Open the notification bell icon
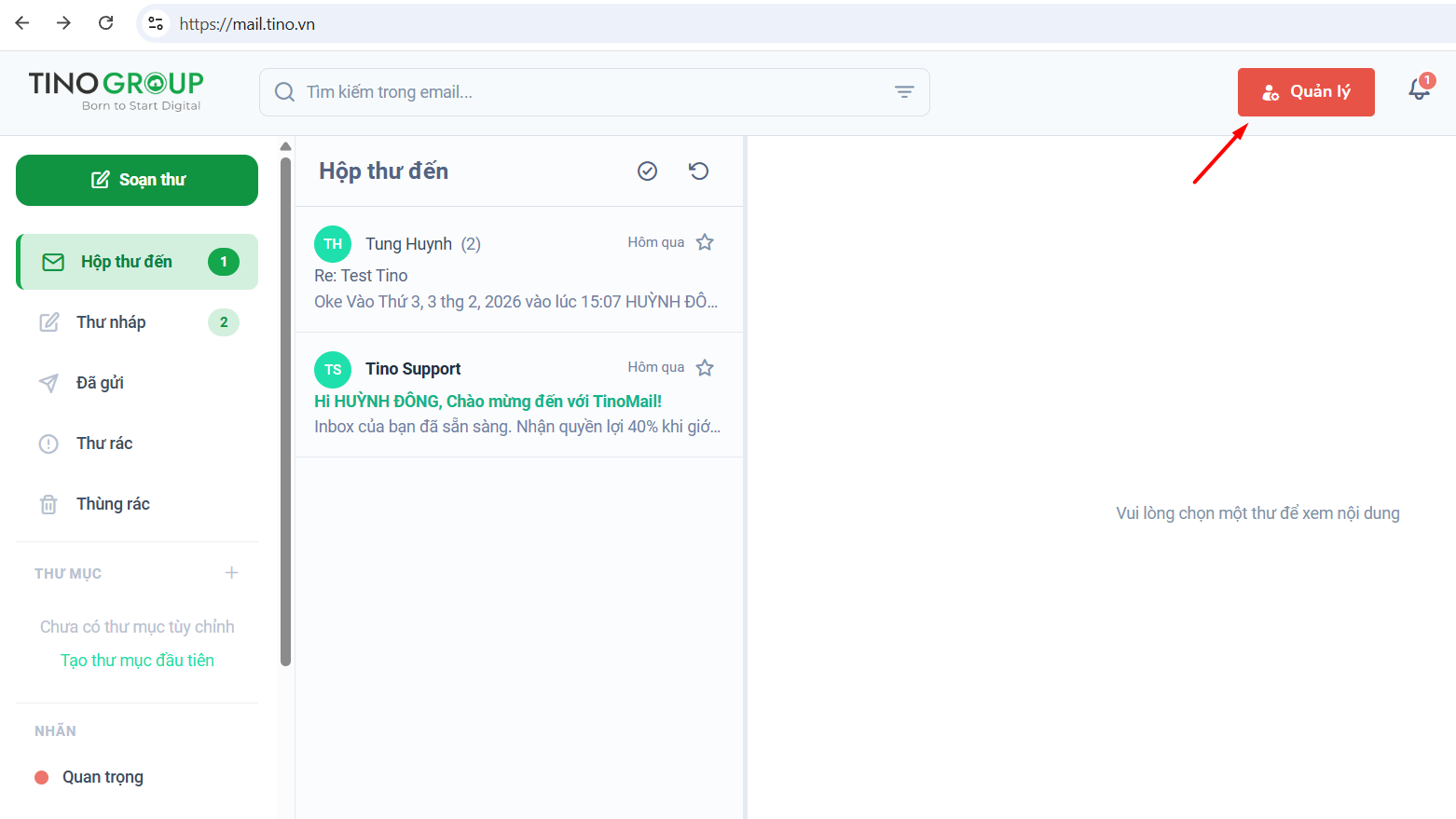The image size is (1456, 819). [x=1419, y=89]
